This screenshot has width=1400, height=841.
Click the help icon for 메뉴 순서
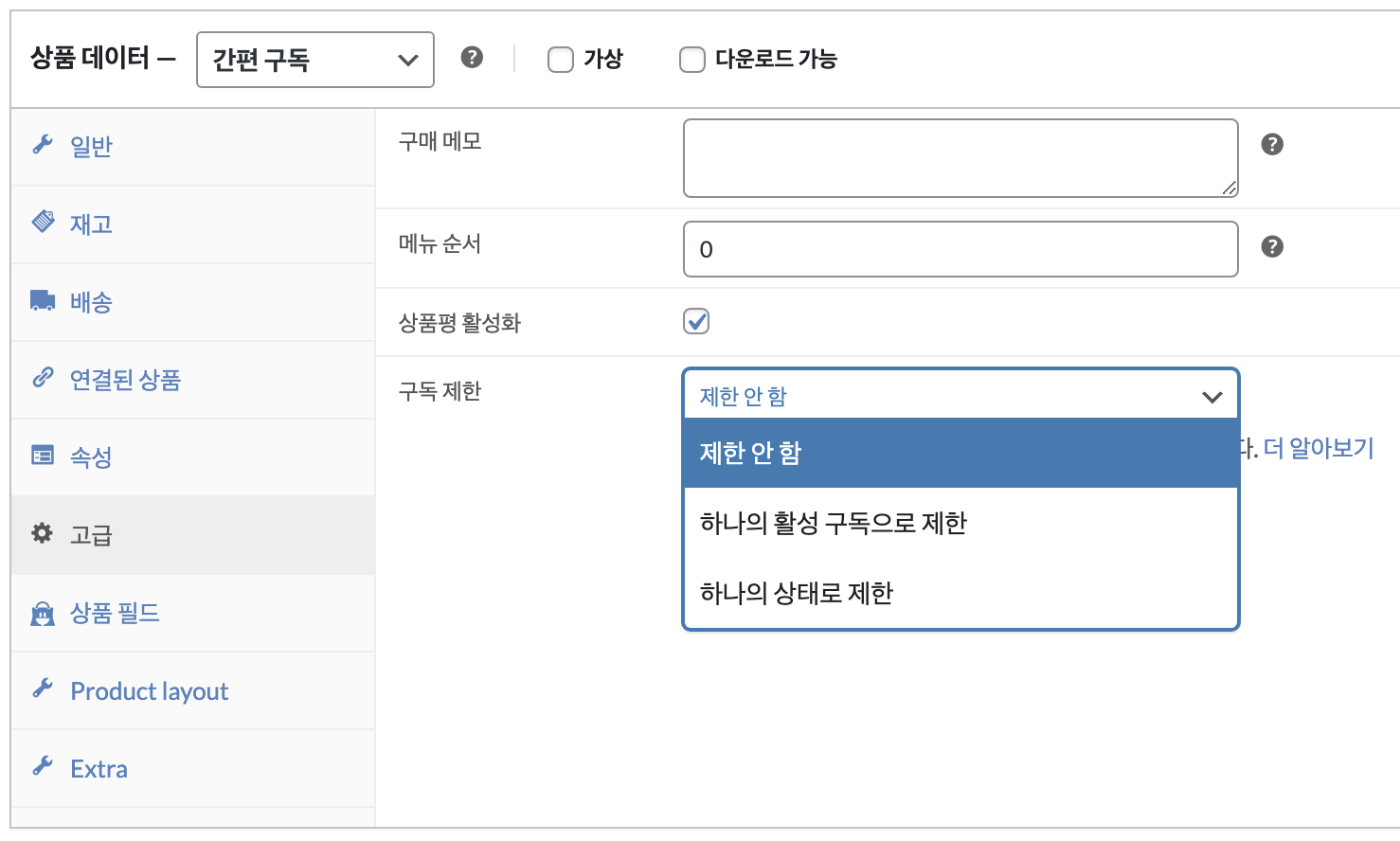click(x=1272, y=246)
